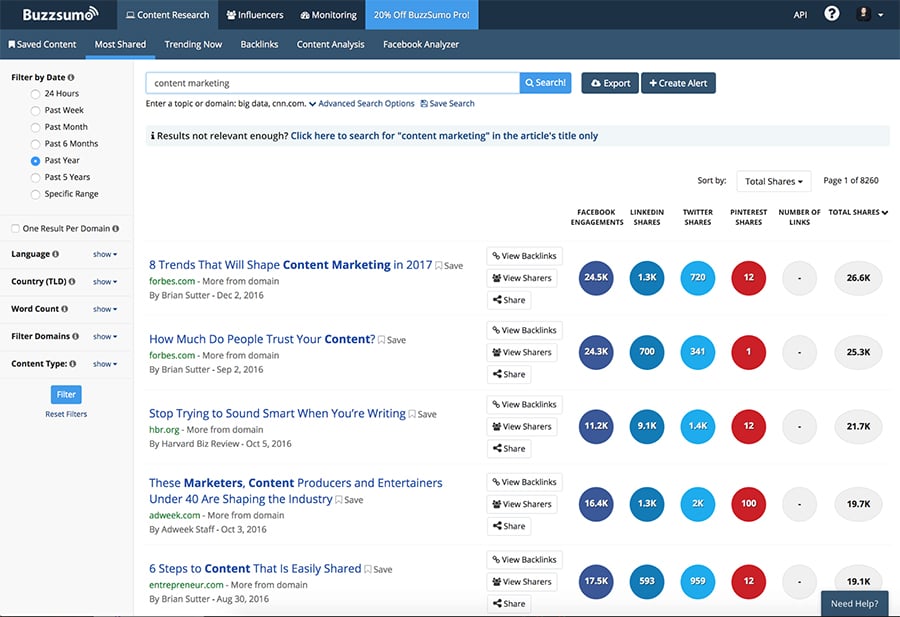This screenshot has height=617, width=900.
Task: Click the content marketing search field
Action: (x=332, y=83)
